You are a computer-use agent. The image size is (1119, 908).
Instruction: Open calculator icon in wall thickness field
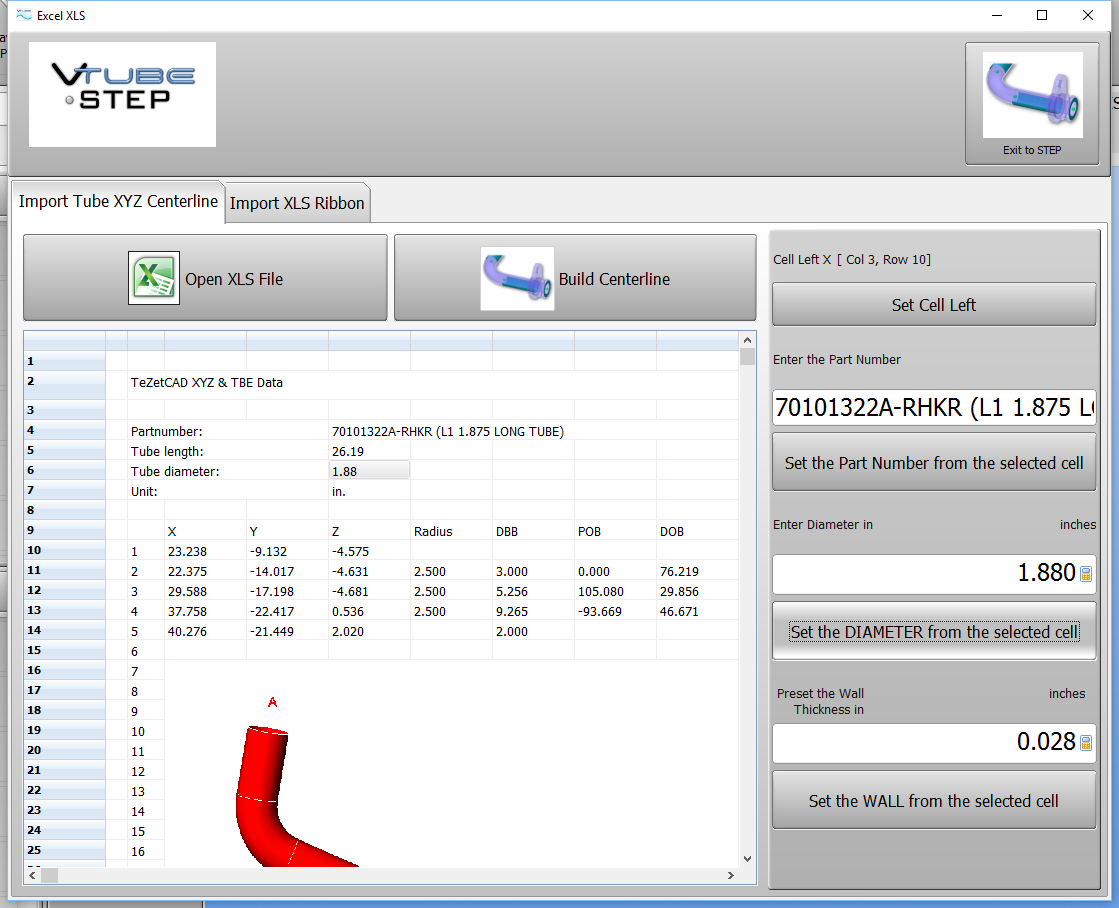[x=1086, y=743]
